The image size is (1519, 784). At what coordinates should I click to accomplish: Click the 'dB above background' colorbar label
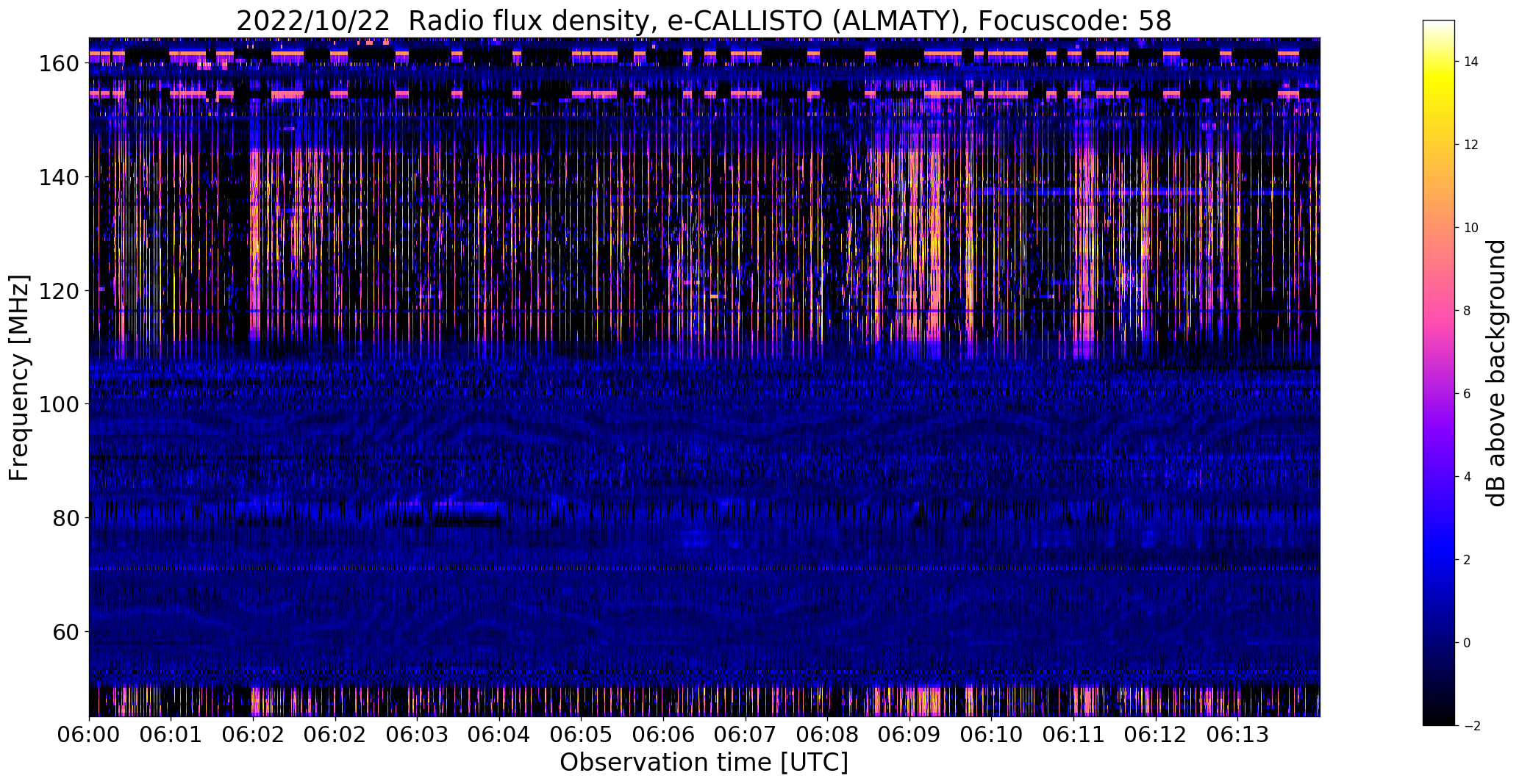1495,373
